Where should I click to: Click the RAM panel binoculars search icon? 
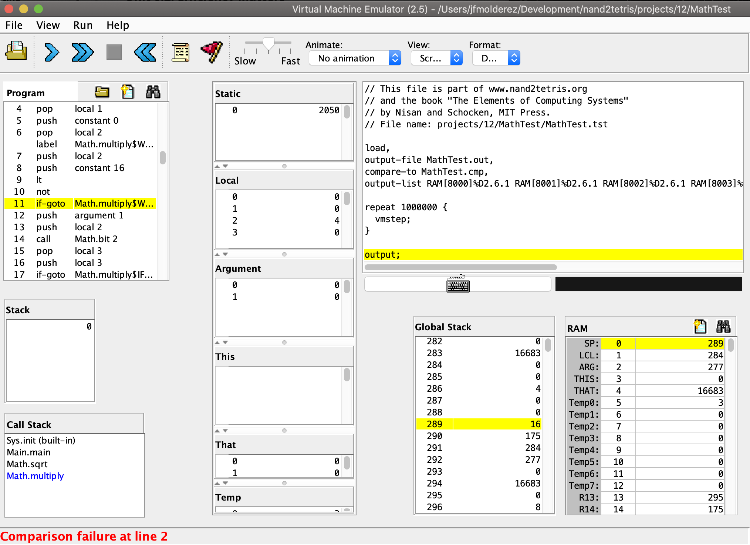coord(725,326)
